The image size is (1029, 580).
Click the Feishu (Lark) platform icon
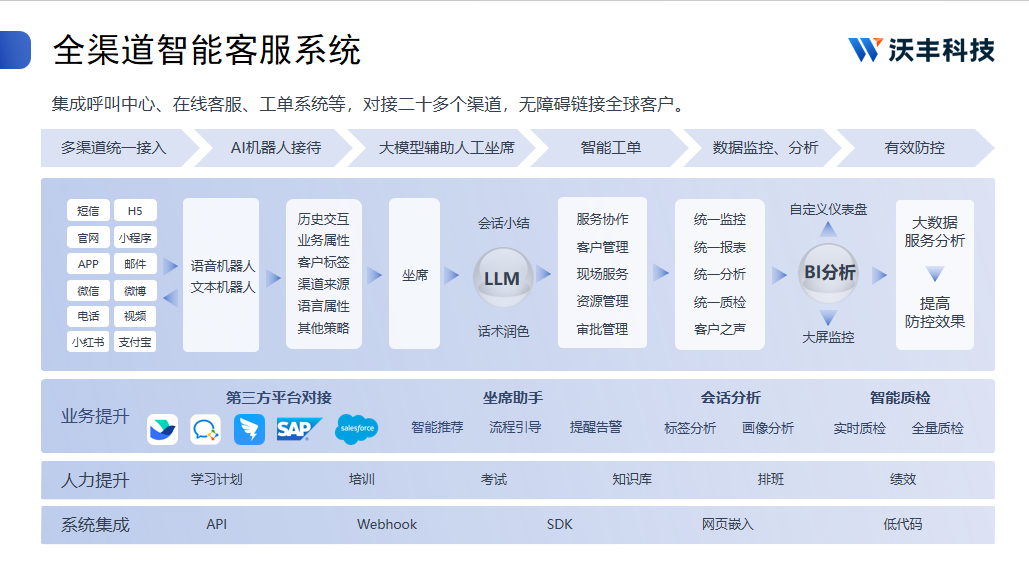pyautogui.click(x=162, y=429)
